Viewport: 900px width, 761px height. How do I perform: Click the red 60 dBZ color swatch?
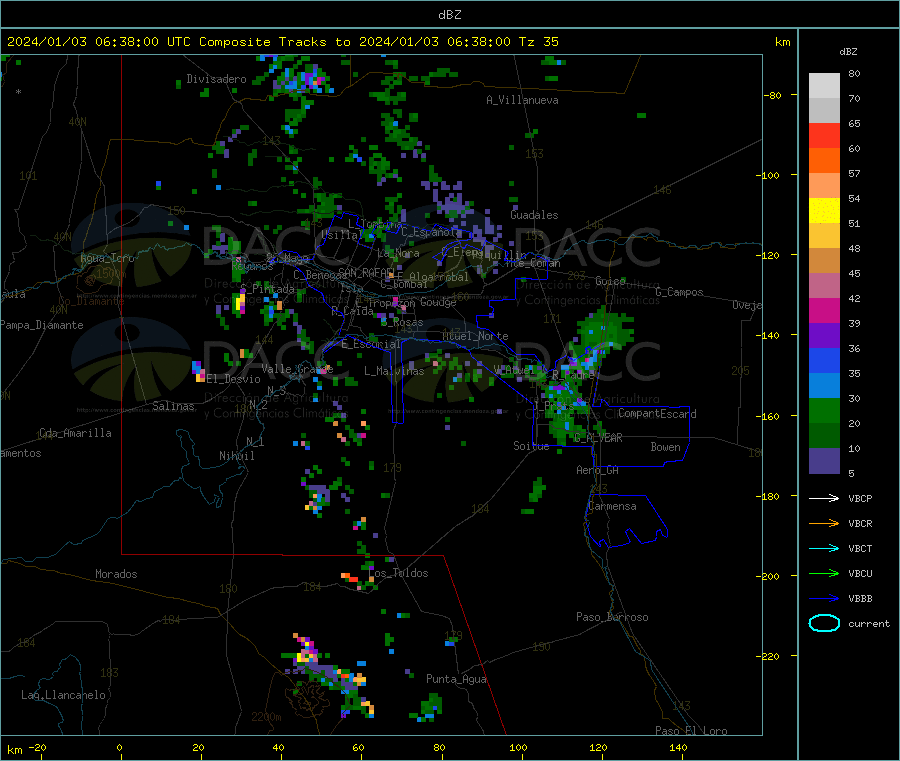point(824,135)
